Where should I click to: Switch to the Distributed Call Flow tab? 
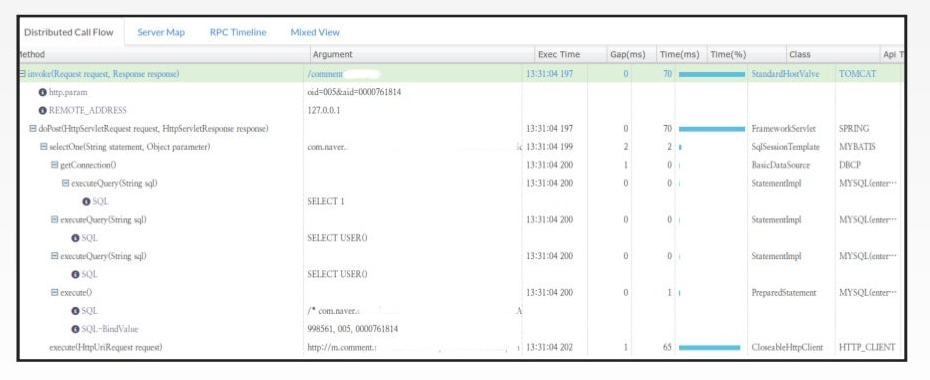tap(69, 32)
